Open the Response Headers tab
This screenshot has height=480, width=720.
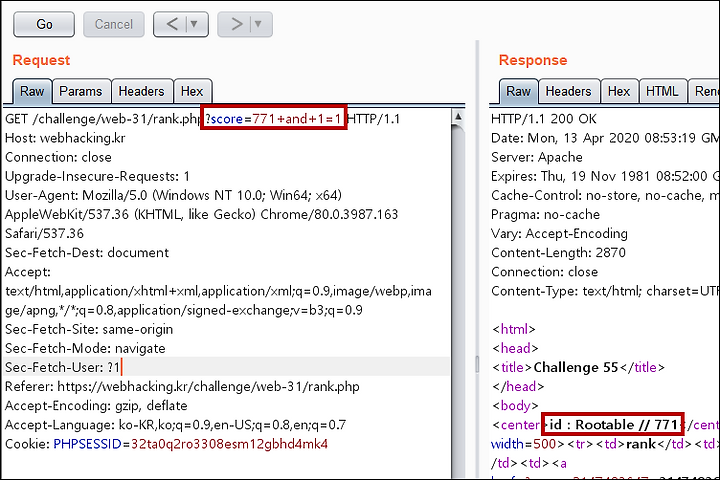568,91
